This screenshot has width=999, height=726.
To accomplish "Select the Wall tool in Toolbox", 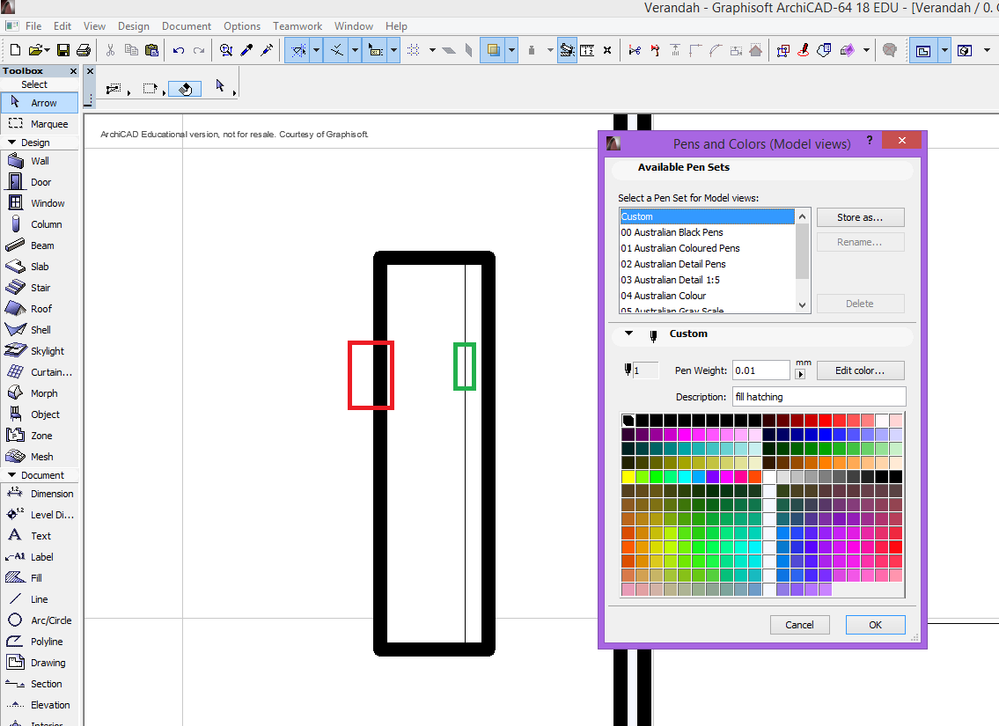I will click(40, 161).
